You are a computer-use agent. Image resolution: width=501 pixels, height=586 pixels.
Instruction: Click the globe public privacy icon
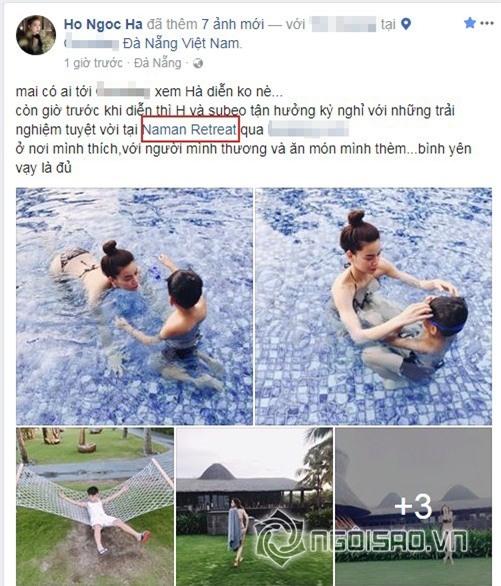198,63
